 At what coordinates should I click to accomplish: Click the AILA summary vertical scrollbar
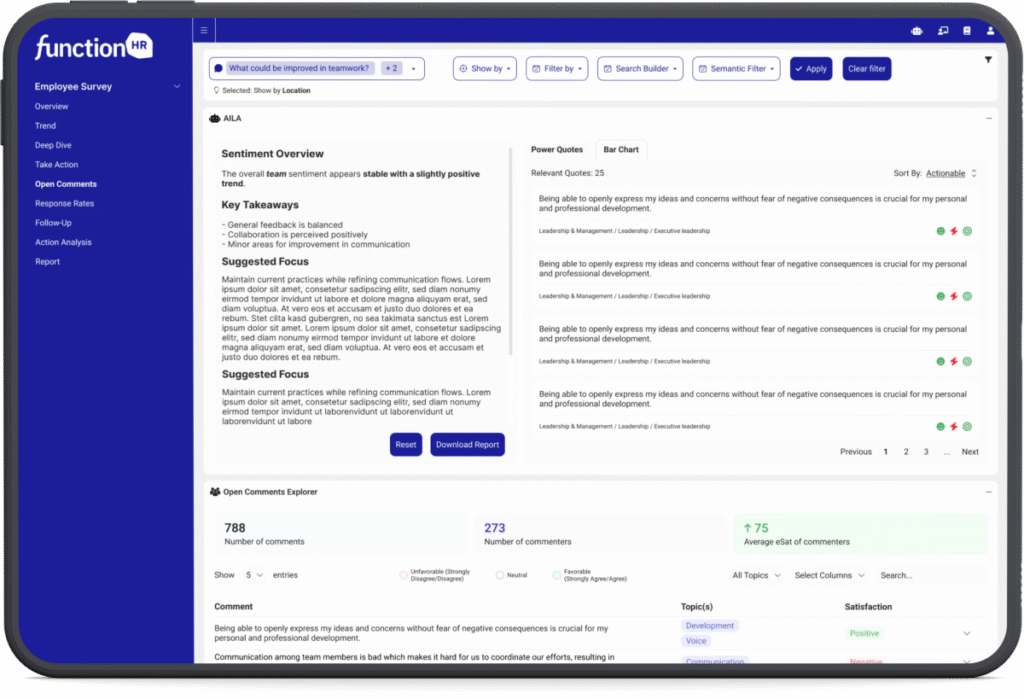point(511,252)
